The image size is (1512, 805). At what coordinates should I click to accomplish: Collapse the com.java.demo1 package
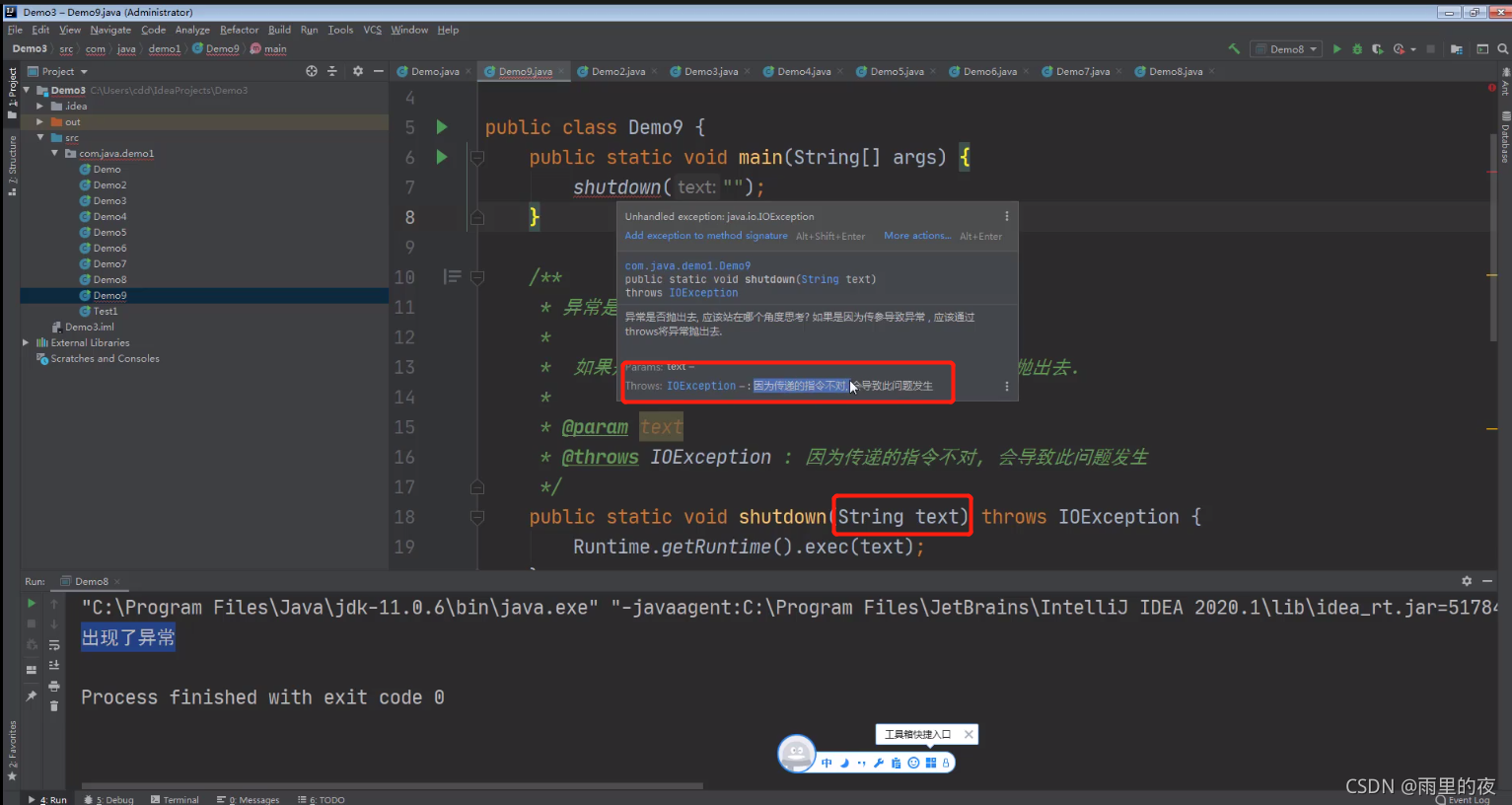56,153
